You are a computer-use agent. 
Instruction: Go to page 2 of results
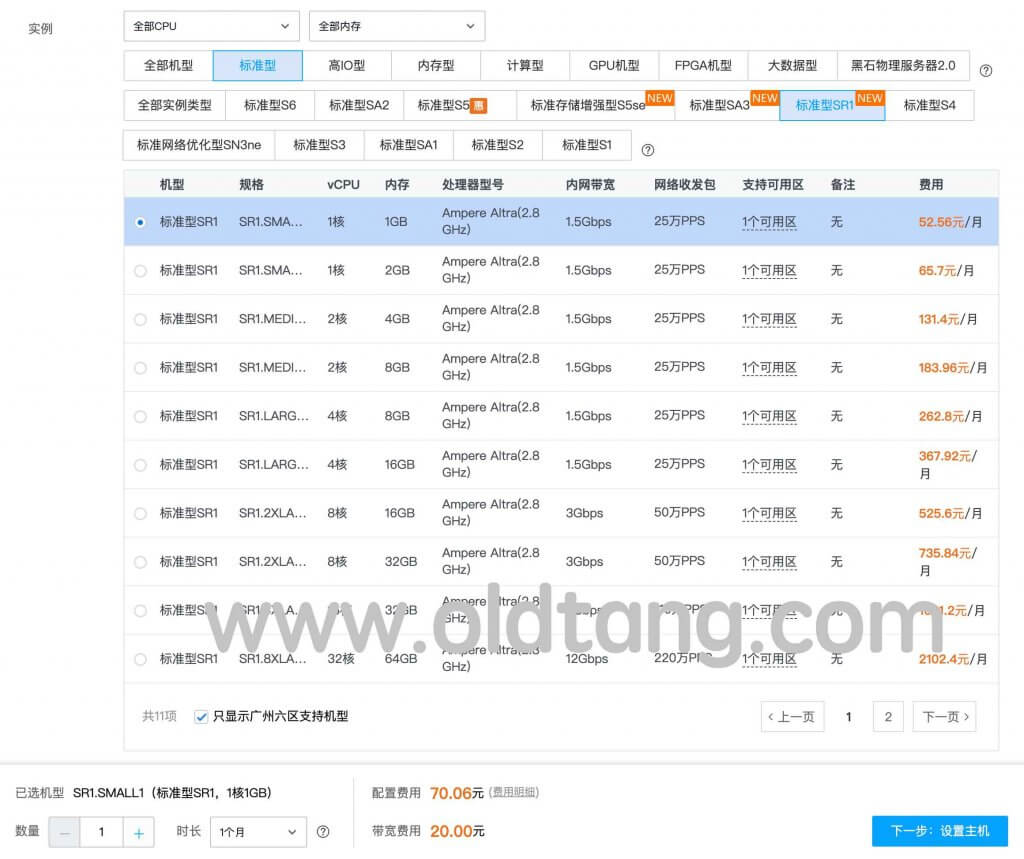[x=887, y=716]
